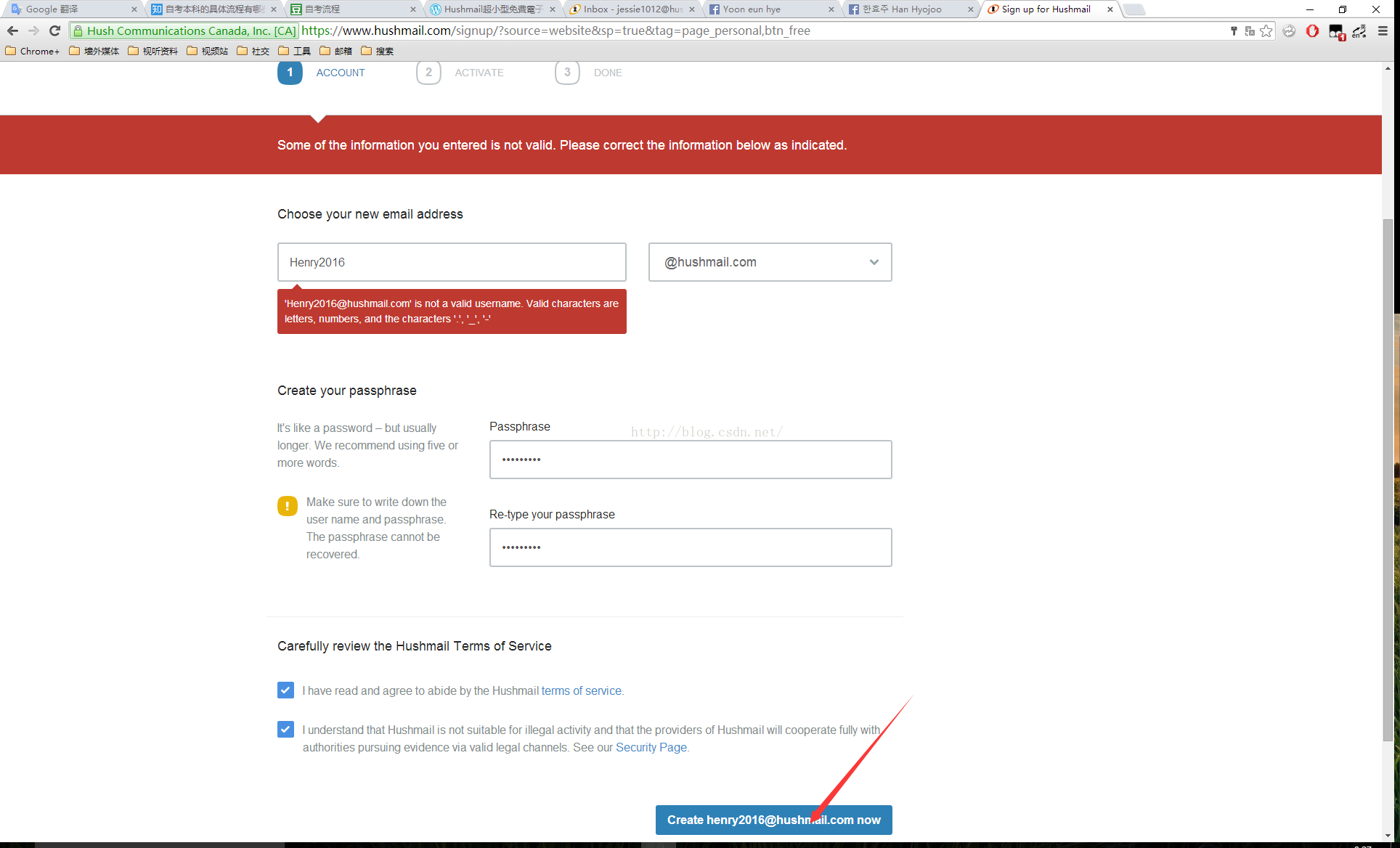The image size is (1400, 848).
Task: Close the Yoon eun hye tab
Action: (831, 9)
